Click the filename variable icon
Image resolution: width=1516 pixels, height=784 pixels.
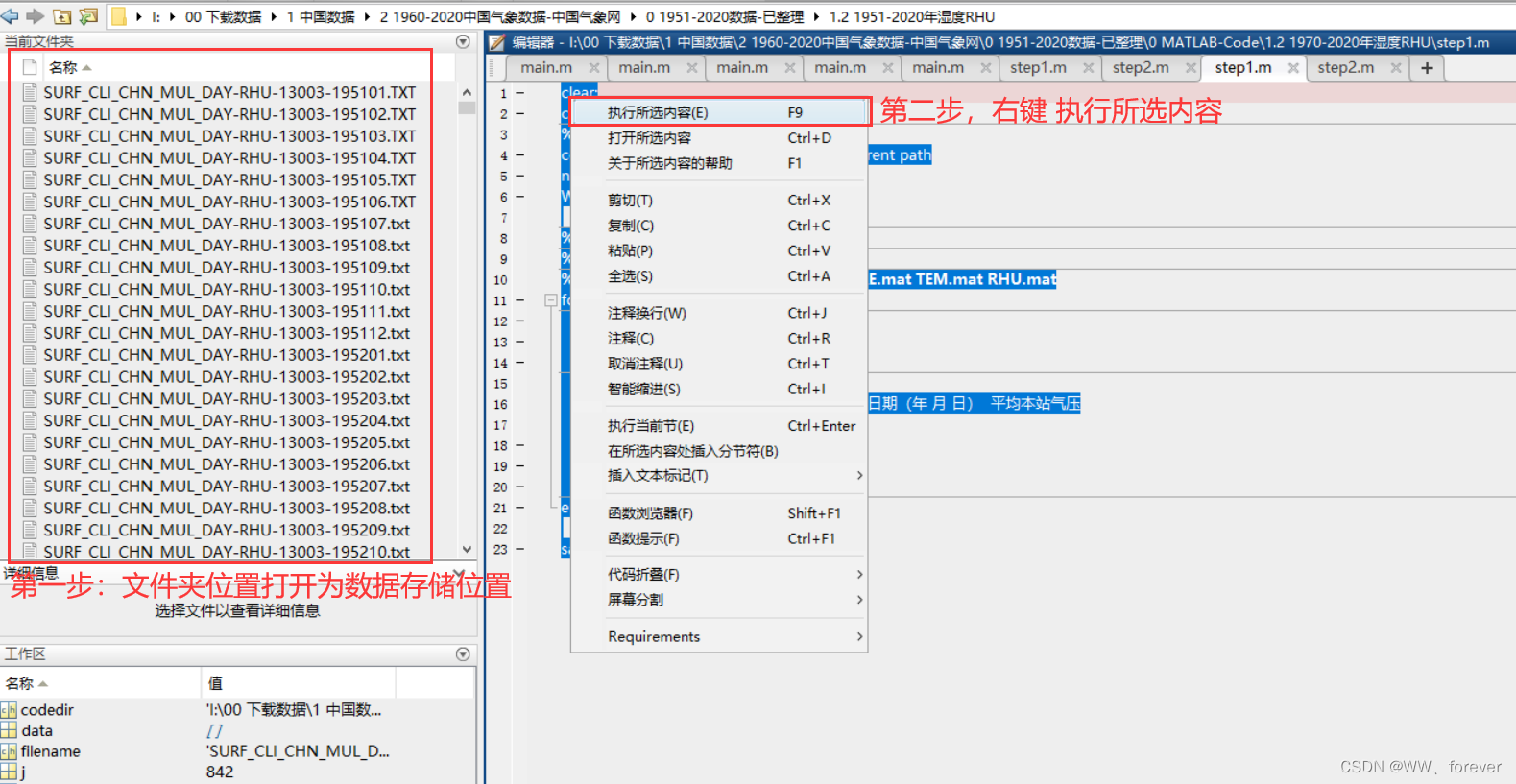click(x=9, y=751)
